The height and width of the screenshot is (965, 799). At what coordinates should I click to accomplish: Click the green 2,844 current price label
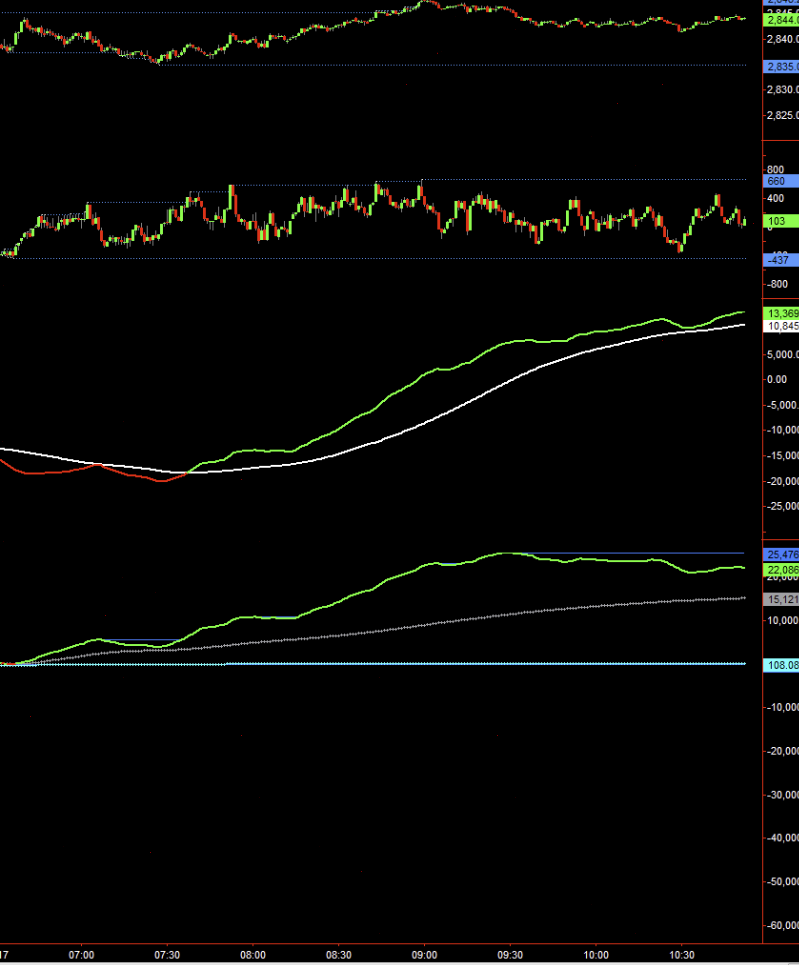781,20
